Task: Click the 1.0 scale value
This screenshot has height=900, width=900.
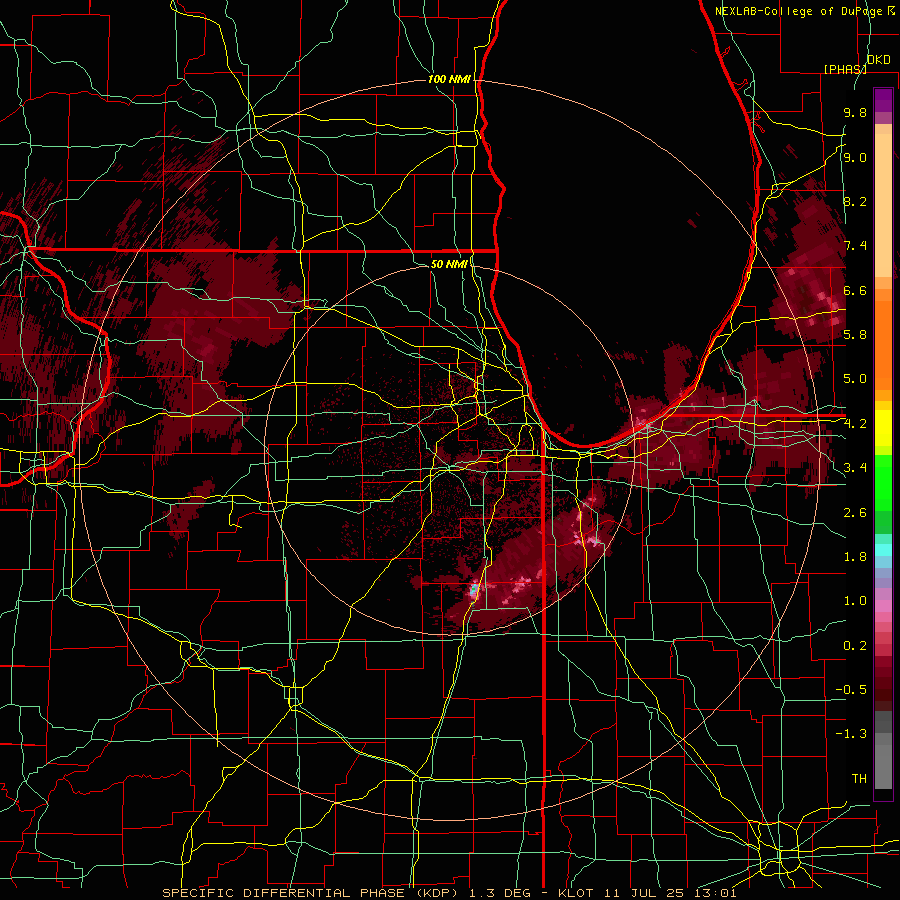Action: [x=855, y=601]
